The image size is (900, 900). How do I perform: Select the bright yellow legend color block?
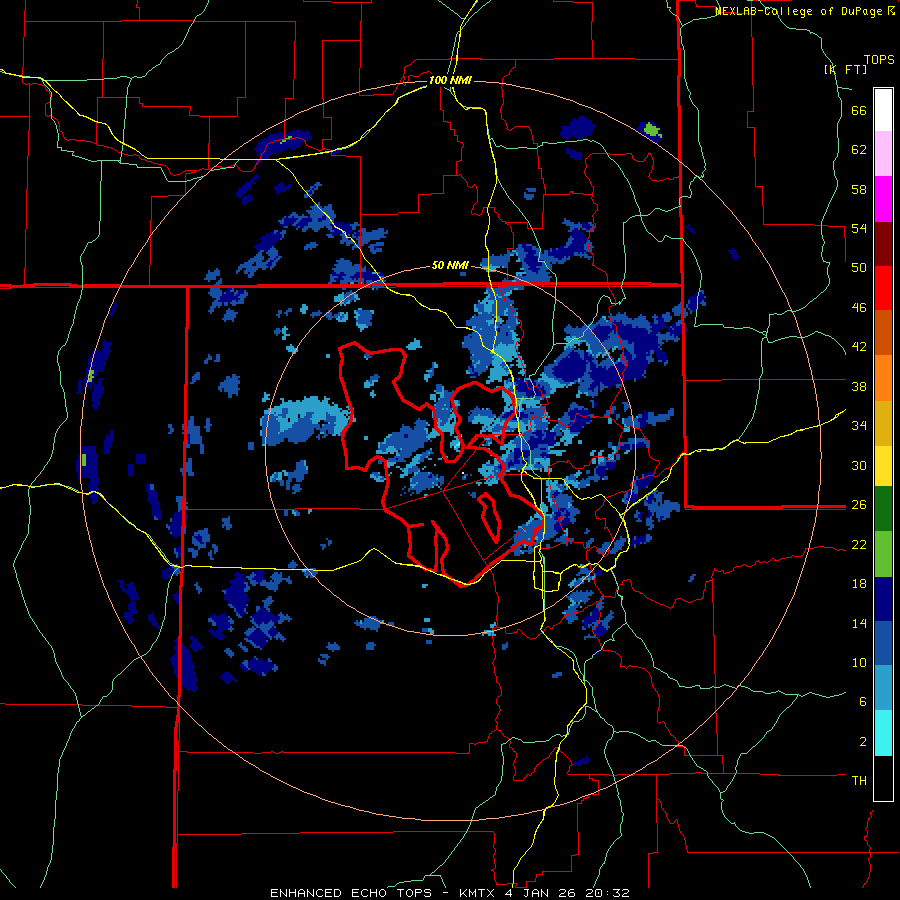(883, 466)
